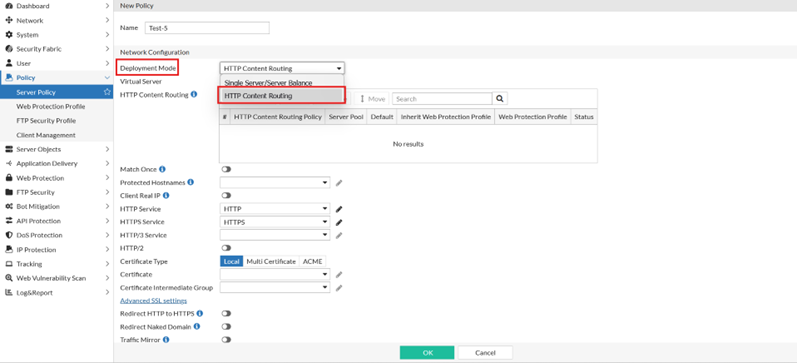Click Protected Hostnames info icon
The width and height of the screenshot is (797, 363).
tap(191, 182)
